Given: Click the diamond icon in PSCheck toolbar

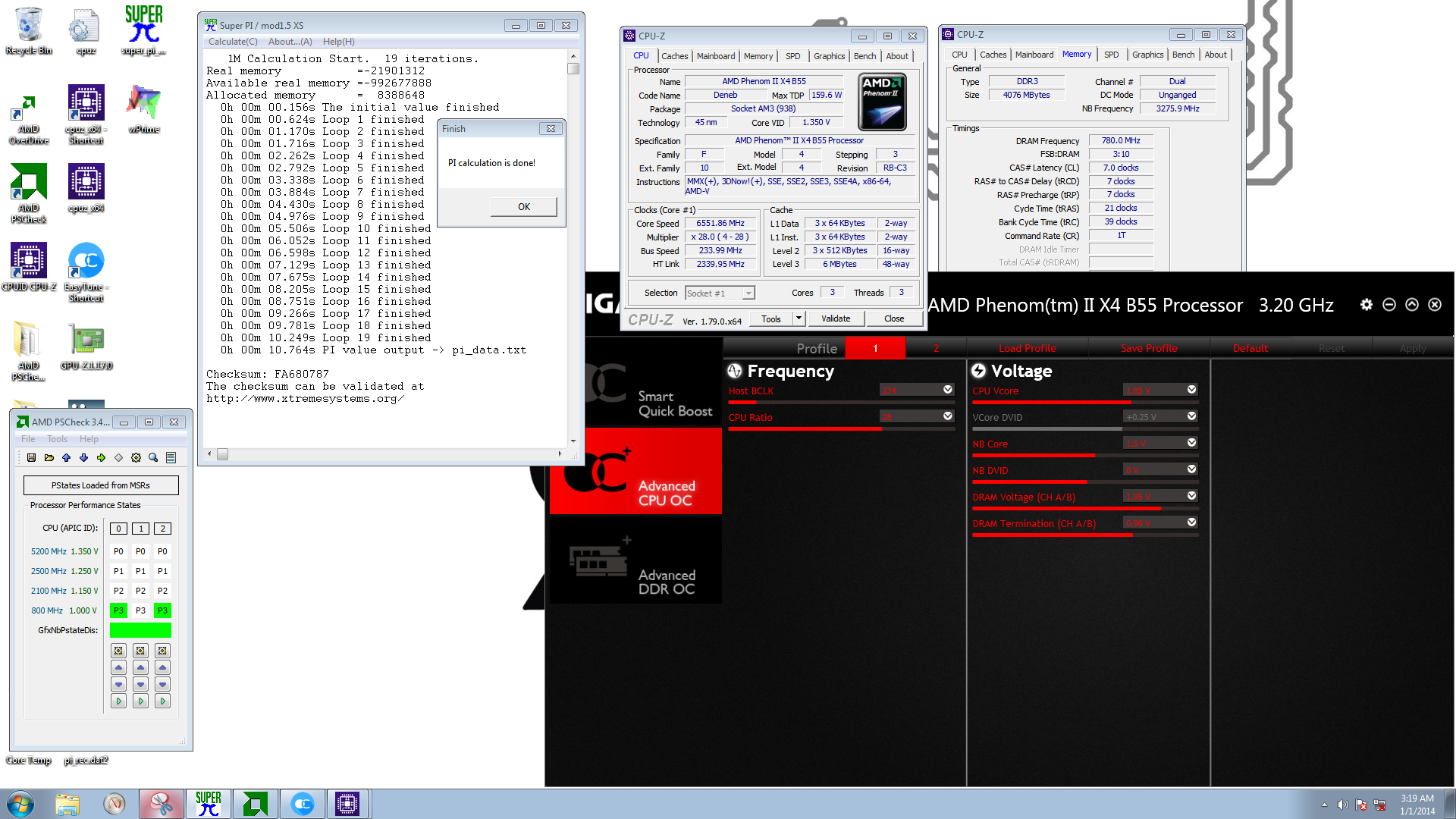Looking at the screenshot, I should click(x=118, y=457).
